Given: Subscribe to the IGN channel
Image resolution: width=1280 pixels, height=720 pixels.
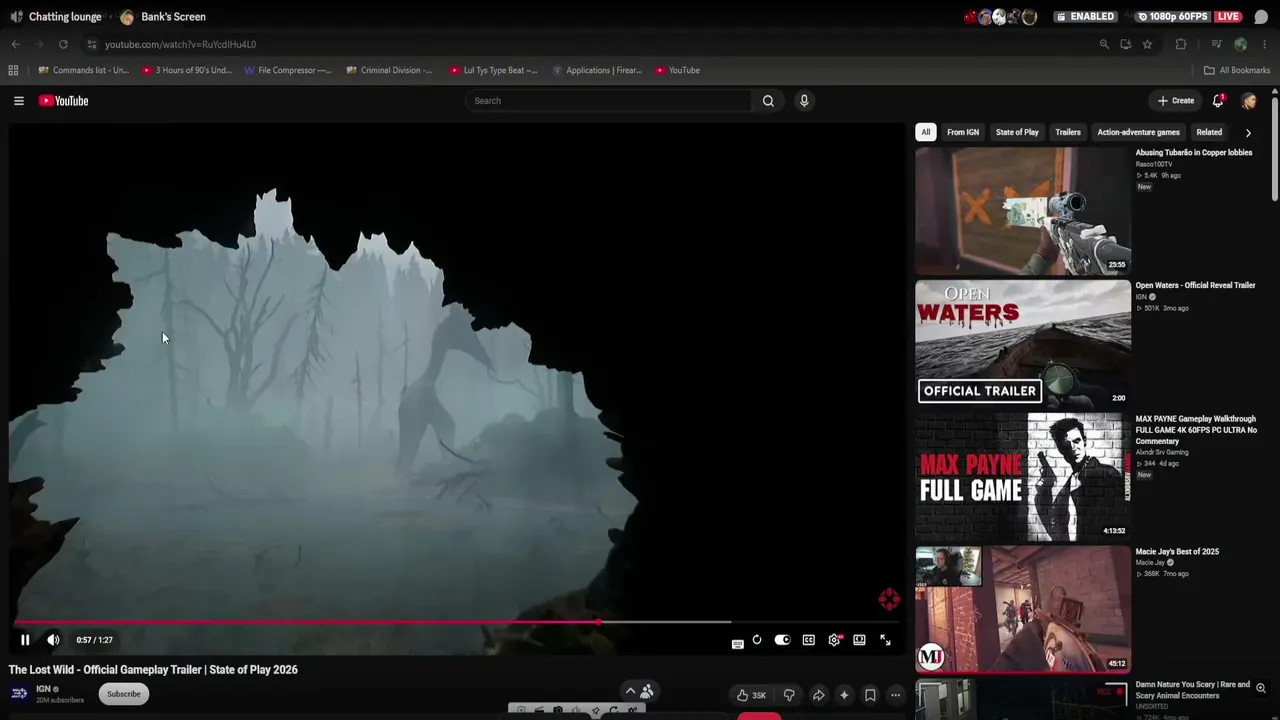Looking at the screenshot, I should [x=124, y=694].
